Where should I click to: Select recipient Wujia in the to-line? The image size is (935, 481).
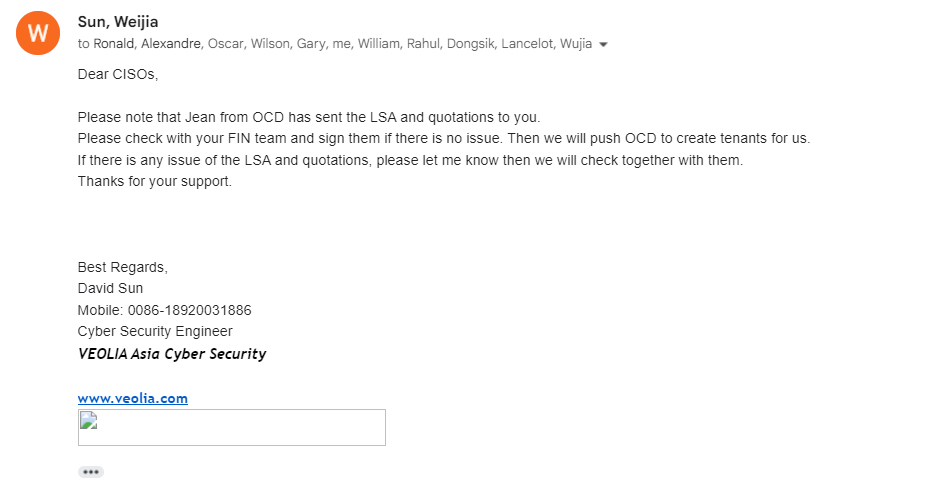(577, 44)
